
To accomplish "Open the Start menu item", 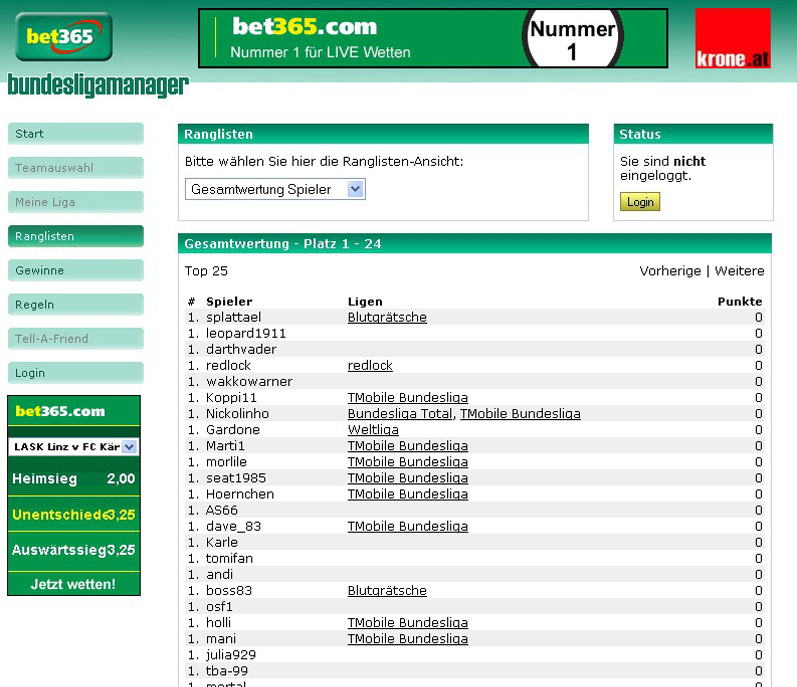I will (76, 134).
